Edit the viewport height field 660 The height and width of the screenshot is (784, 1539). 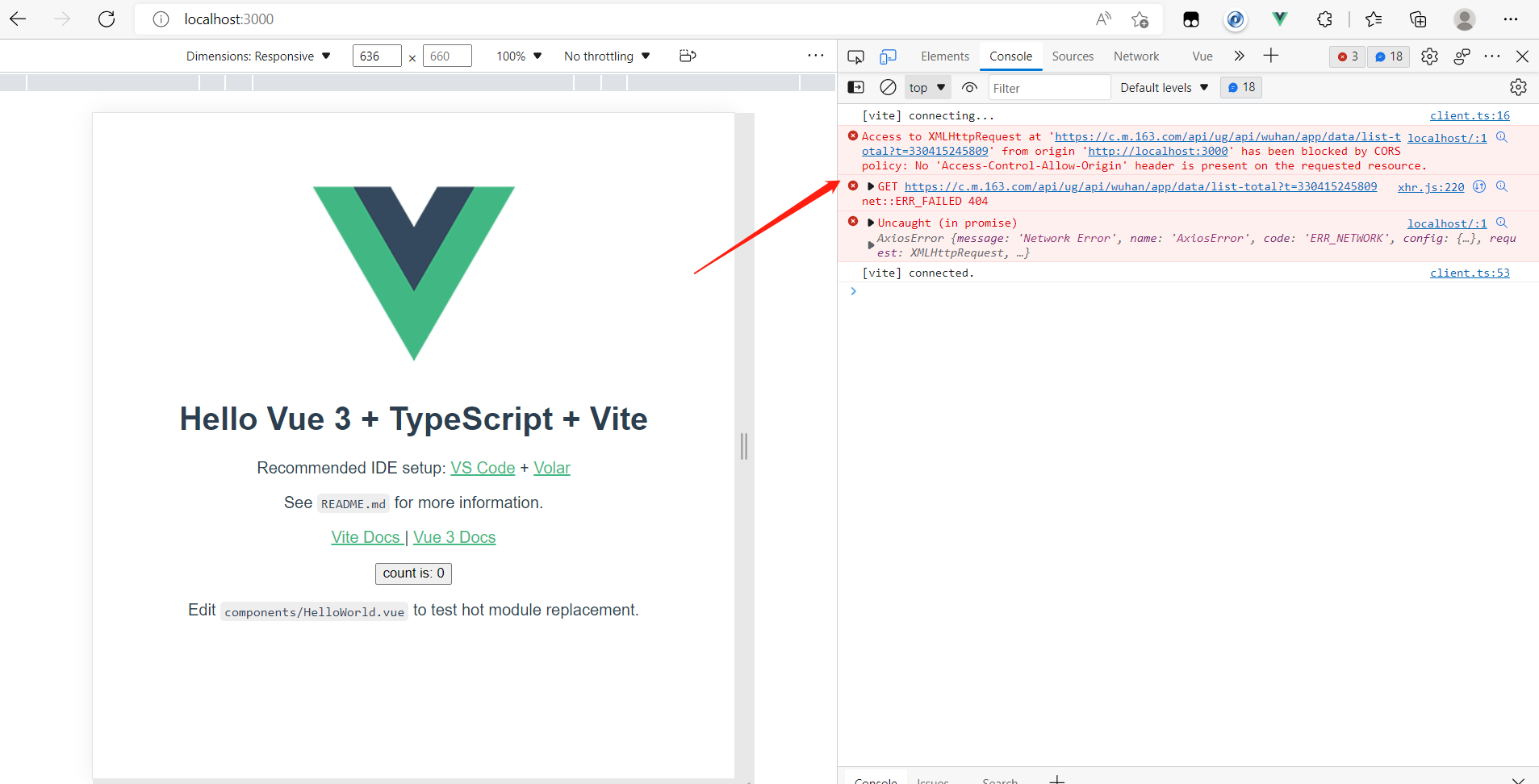pos(447,56)
